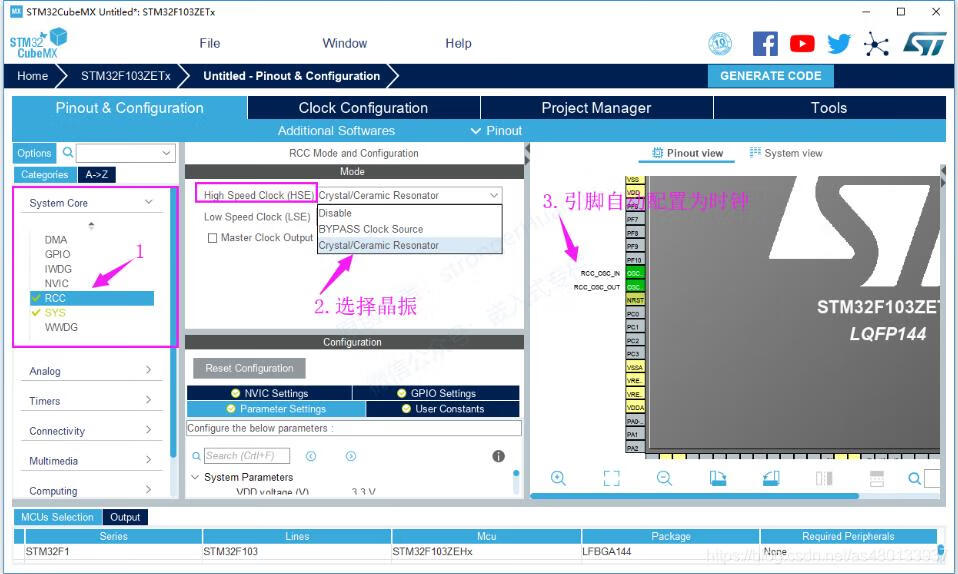Enable the Master Clock Output checkbox
Viewport: 958px width, 574px height.
click(212, 238)
